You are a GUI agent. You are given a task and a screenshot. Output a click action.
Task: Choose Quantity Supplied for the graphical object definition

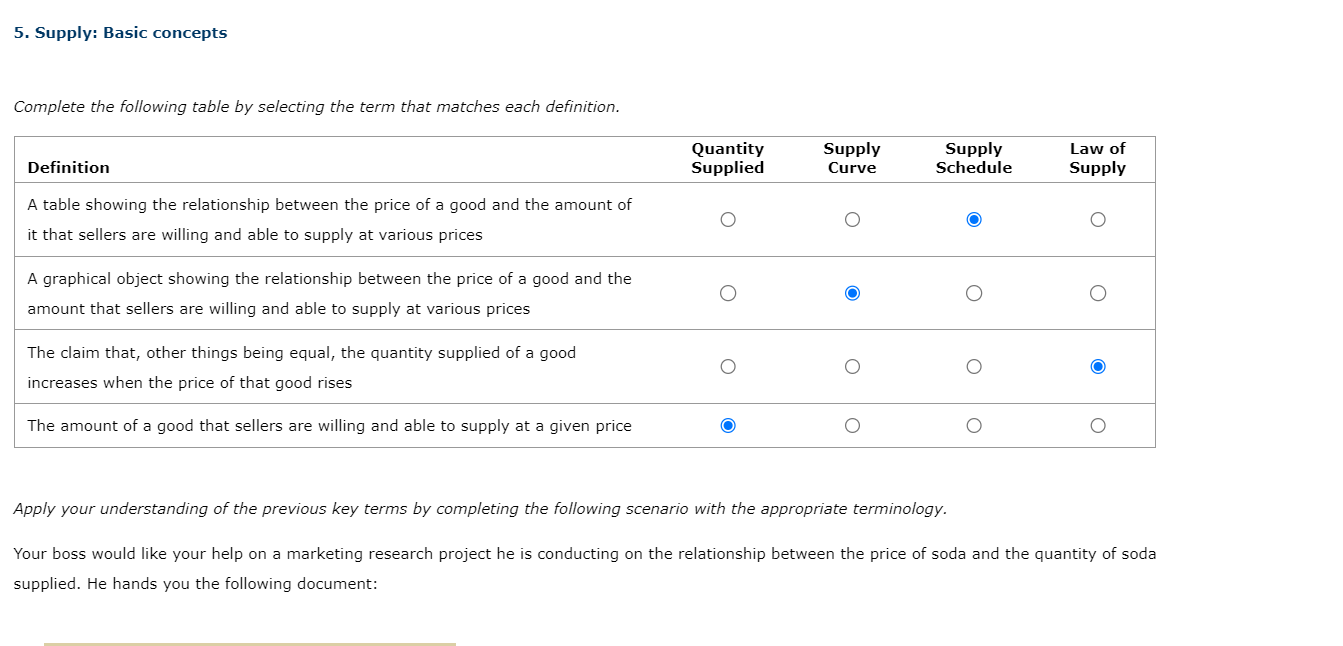click(x=727, y=292)
